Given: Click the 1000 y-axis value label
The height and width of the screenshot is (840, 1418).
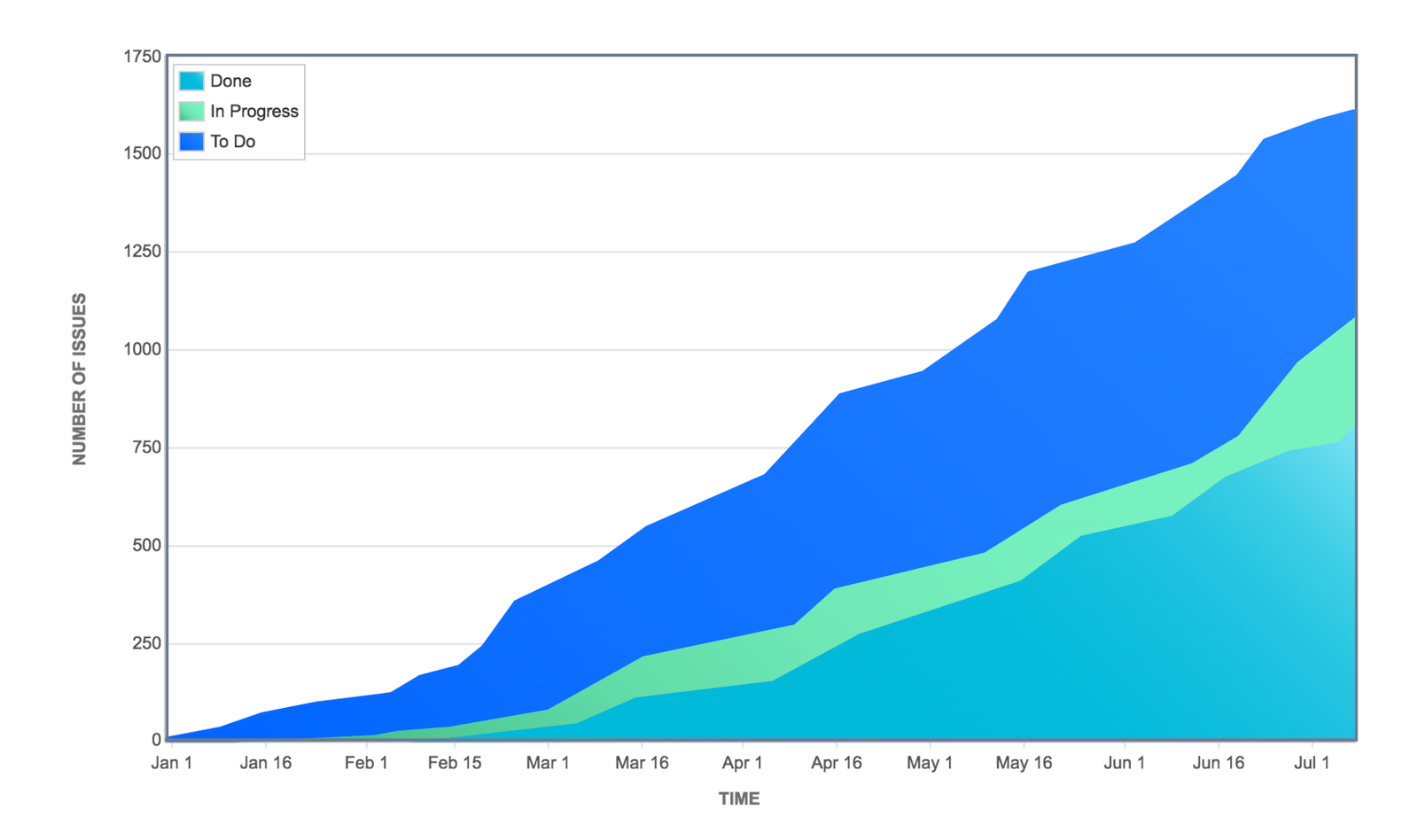Looking at the screenshot, I should (142, 349).
